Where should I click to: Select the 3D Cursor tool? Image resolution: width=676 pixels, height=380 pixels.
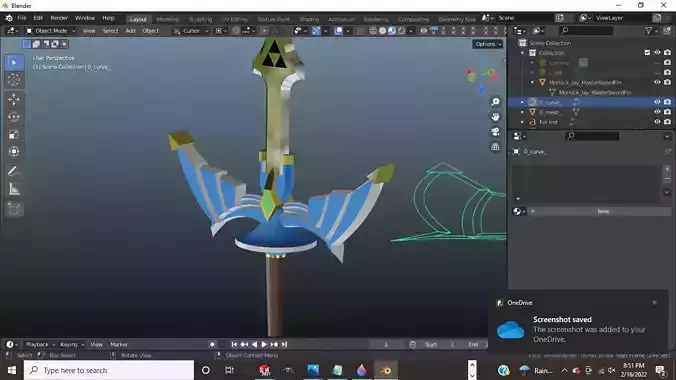[x=14, y=80]
